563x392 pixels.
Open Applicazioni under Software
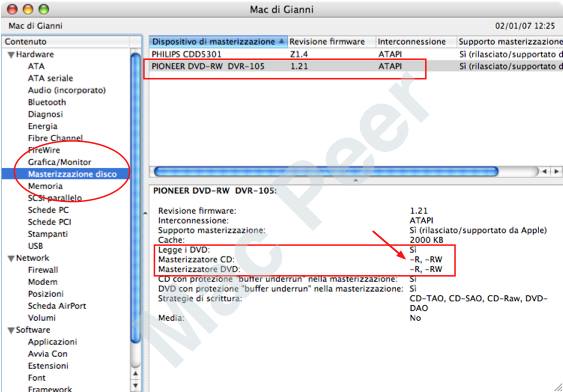coord(52,342)
